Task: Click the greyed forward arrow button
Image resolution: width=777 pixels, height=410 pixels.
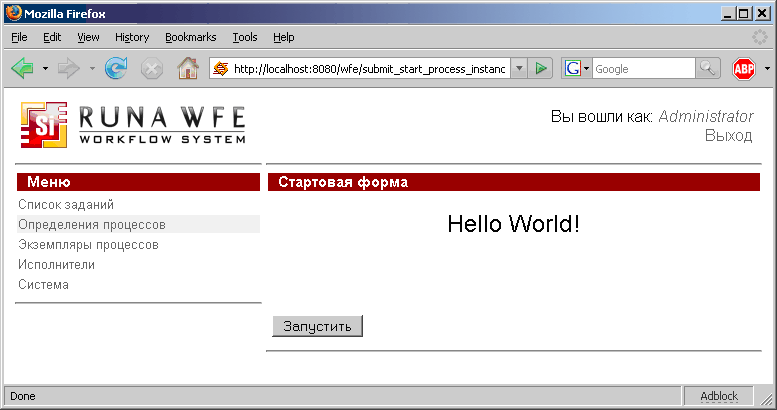Action: (x=68, y=68)
